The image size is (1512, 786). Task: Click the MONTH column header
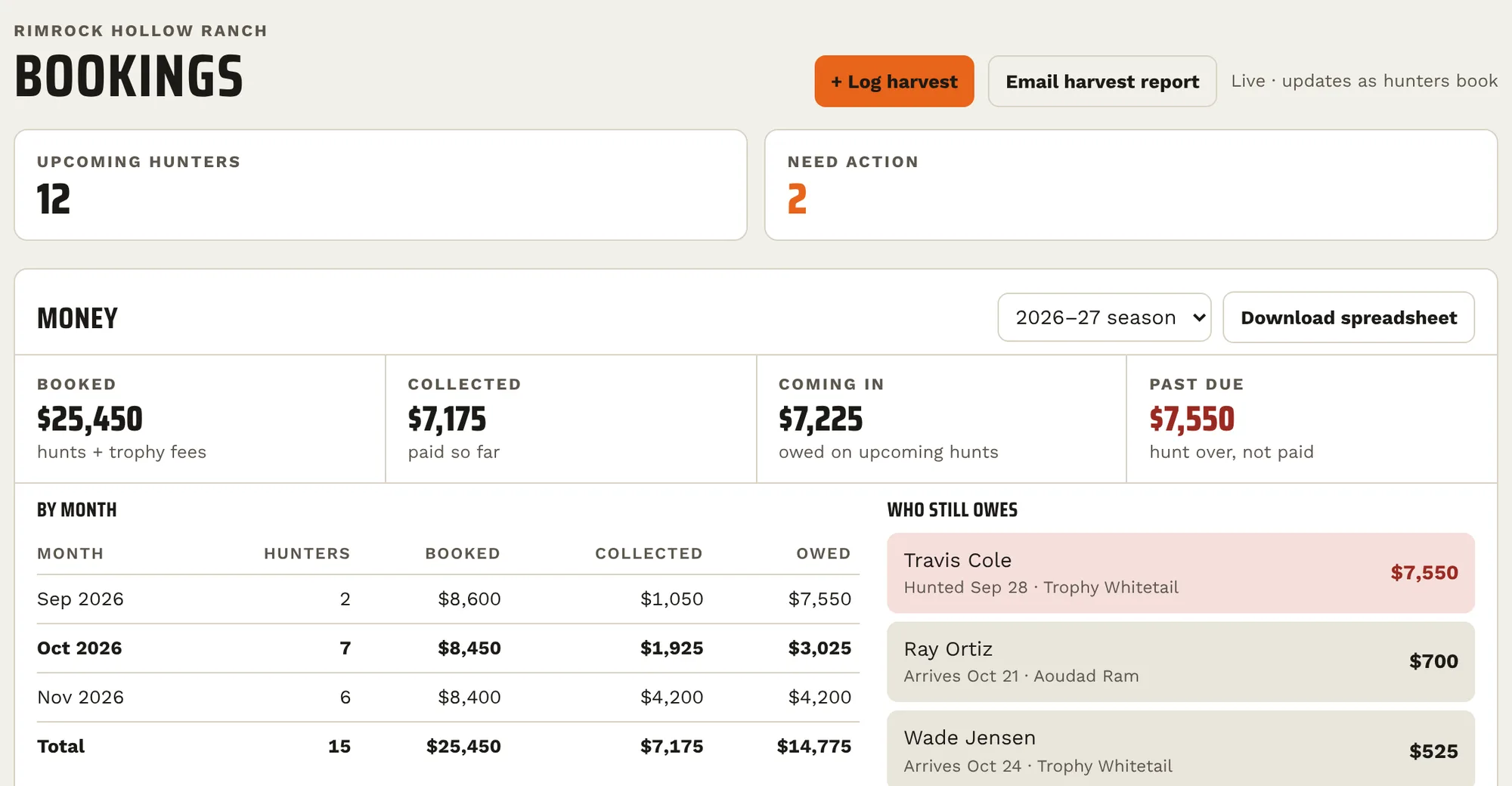coord(70,553)
